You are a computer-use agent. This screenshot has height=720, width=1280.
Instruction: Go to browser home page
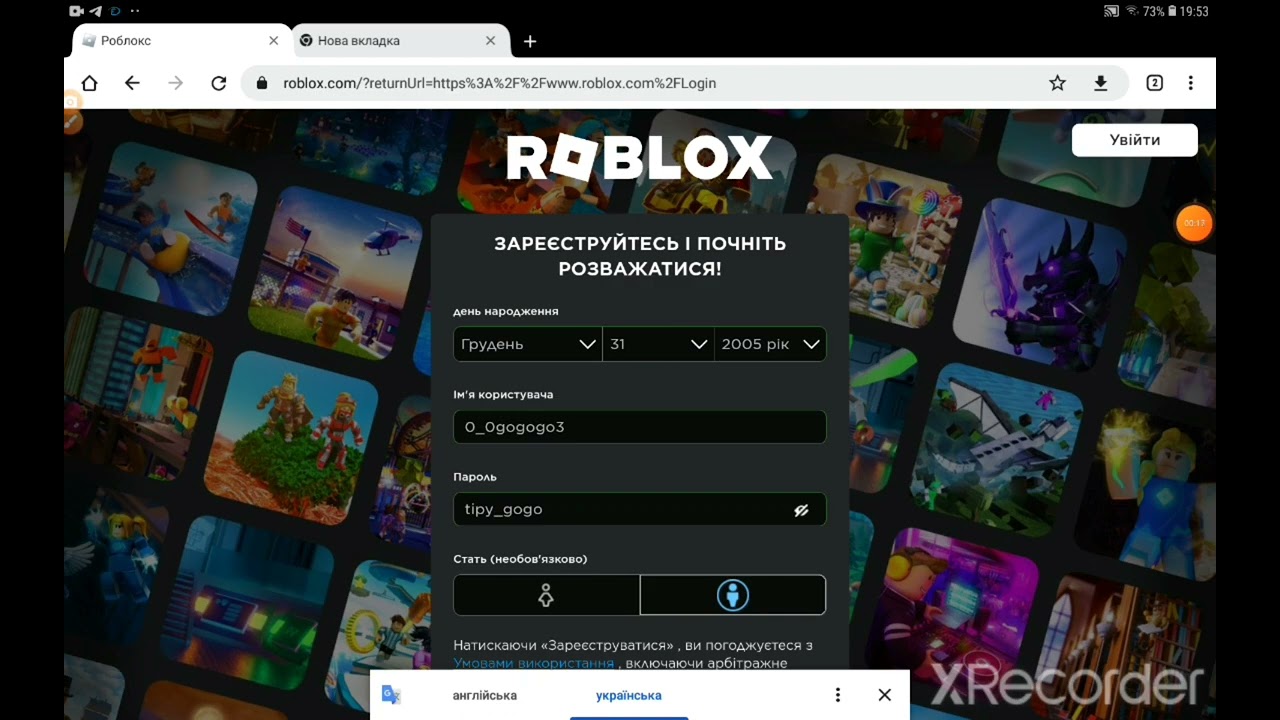click(90, 83)
